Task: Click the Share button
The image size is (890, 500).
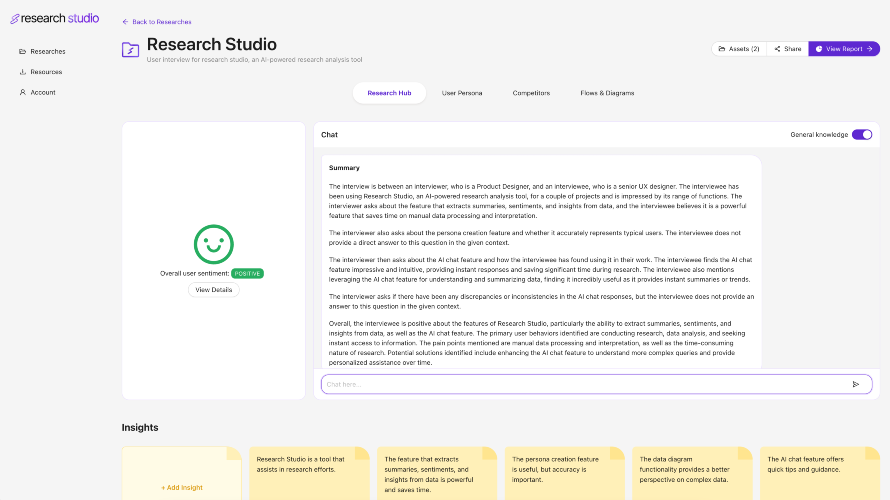Action: pyautogui.click(x=788, y=49)
